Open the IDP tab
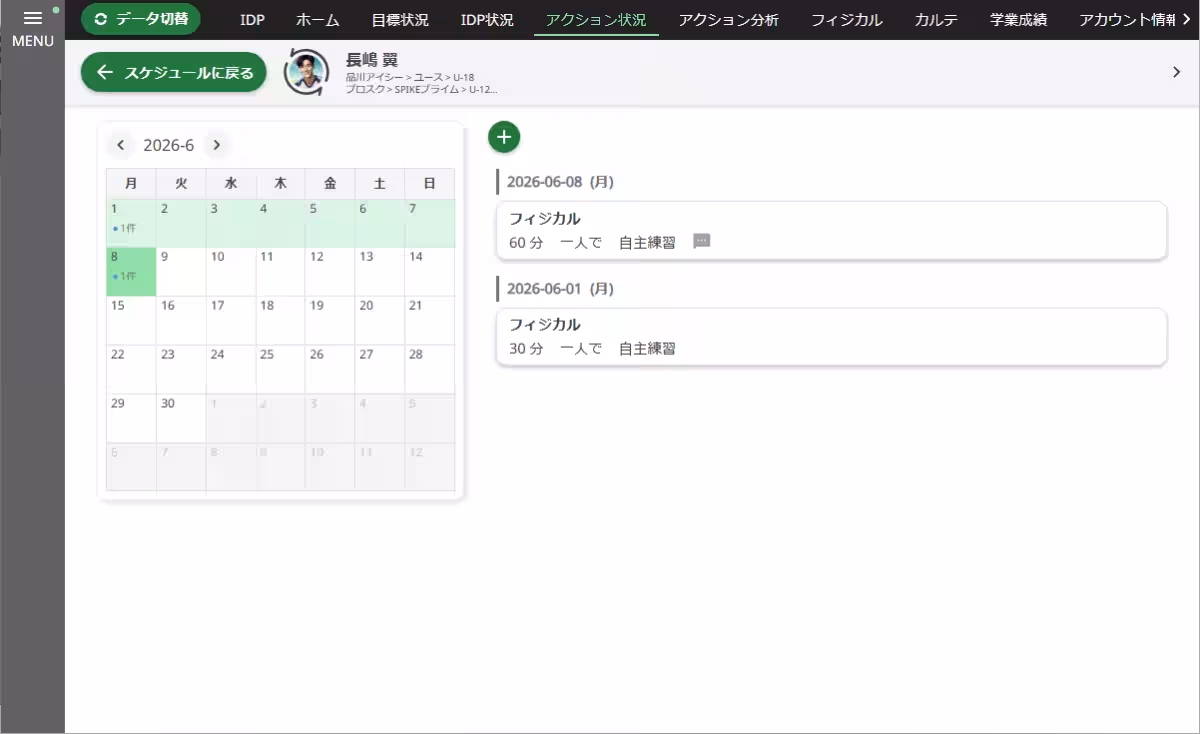 [252, 20]
